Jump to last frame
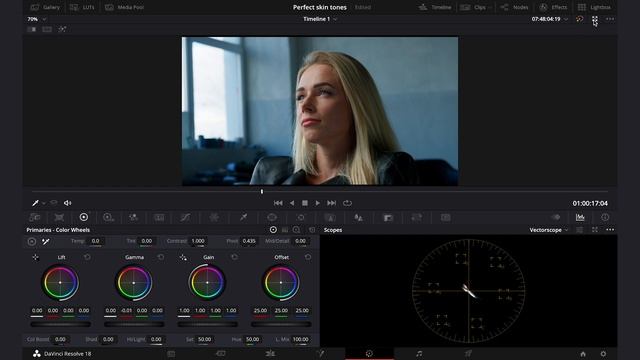Screen dimensions: 640x360 pos(331,203)
